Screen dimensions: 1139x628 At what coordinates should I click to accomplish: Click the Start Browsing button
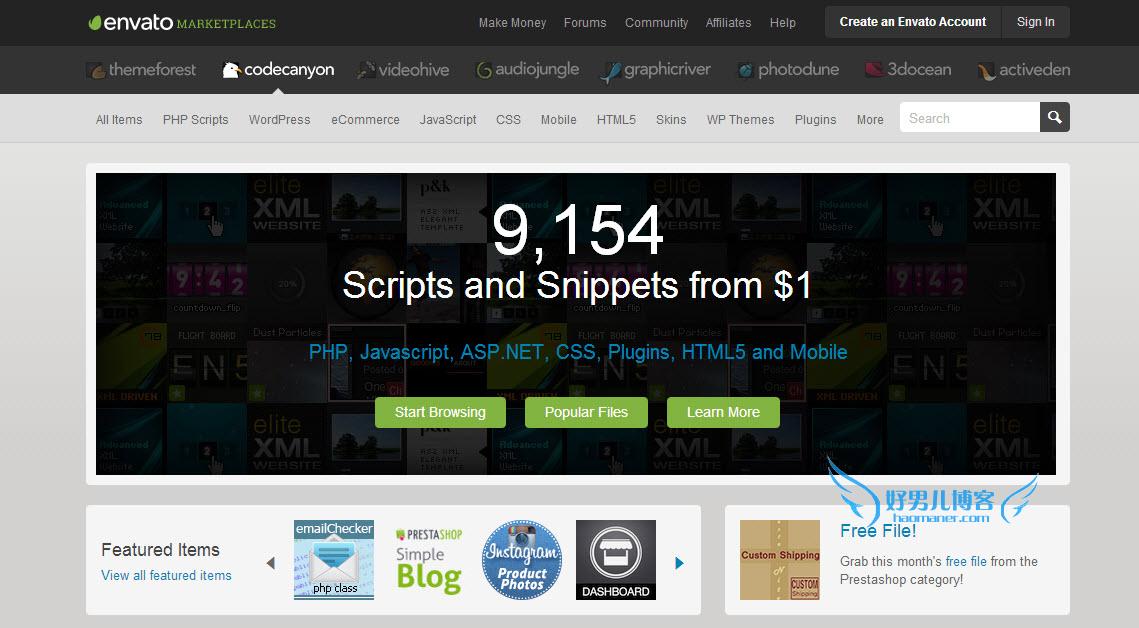coord(440,412)
